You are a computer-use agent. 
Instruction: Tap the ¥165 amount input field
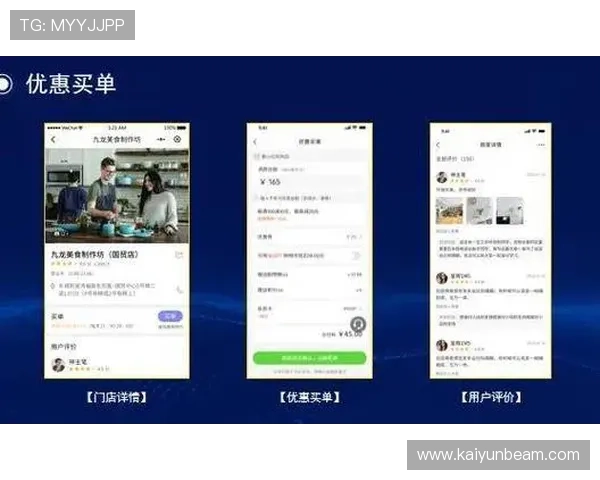tap(310, 182)
